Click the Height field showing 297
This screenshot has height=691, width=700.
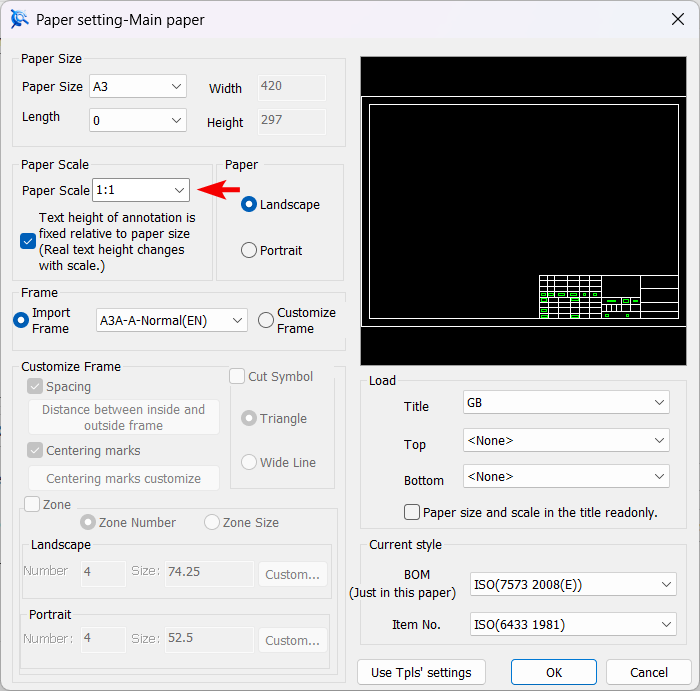click(292, 121)
